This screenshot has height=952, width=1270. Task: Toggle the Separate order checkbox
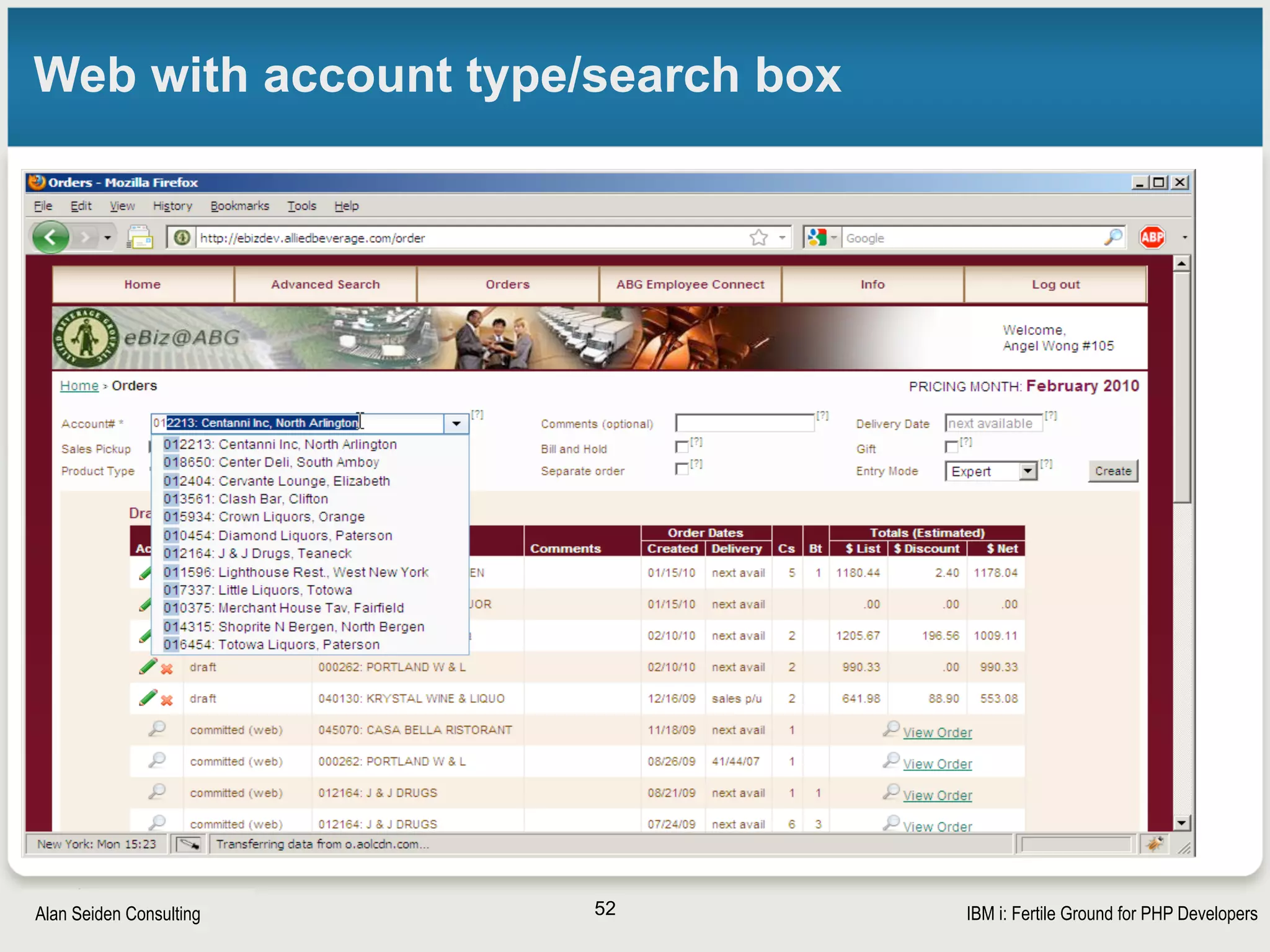point(682,469)
